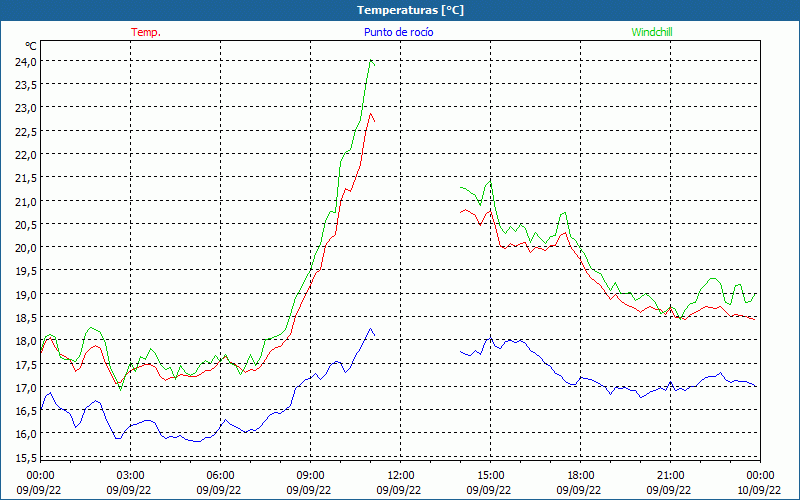Screen dimensions: 800x500
Task: Click the °C unit label on axis
Action: pyautogui.click(x=31, y=46)
